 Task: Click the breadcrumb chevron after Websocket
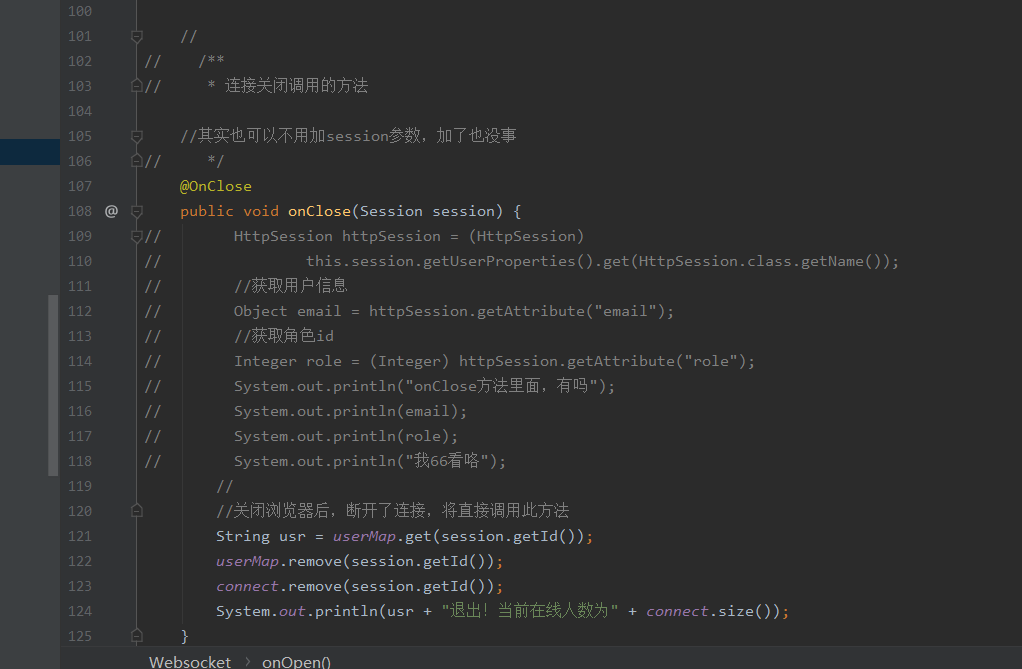click(248, 662)
